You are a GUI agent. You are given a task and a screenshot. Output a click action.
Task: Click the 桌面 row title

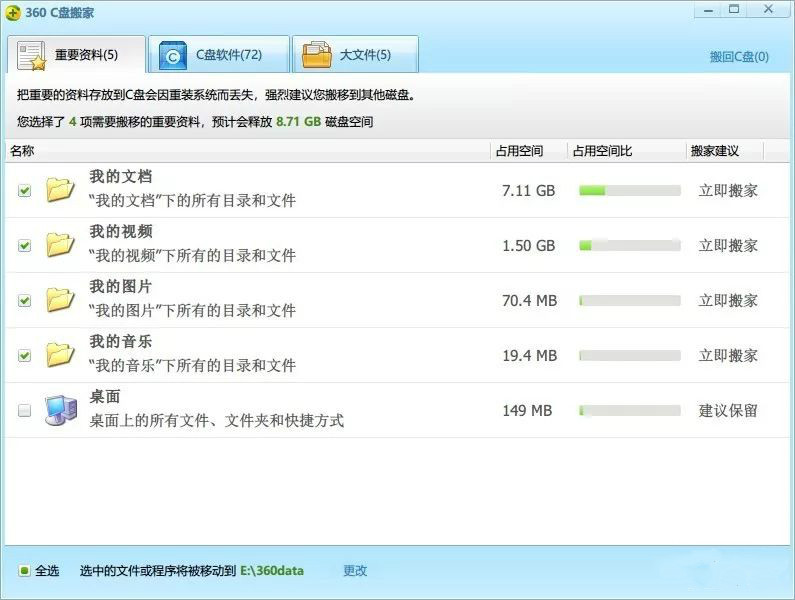coord(105,396)
